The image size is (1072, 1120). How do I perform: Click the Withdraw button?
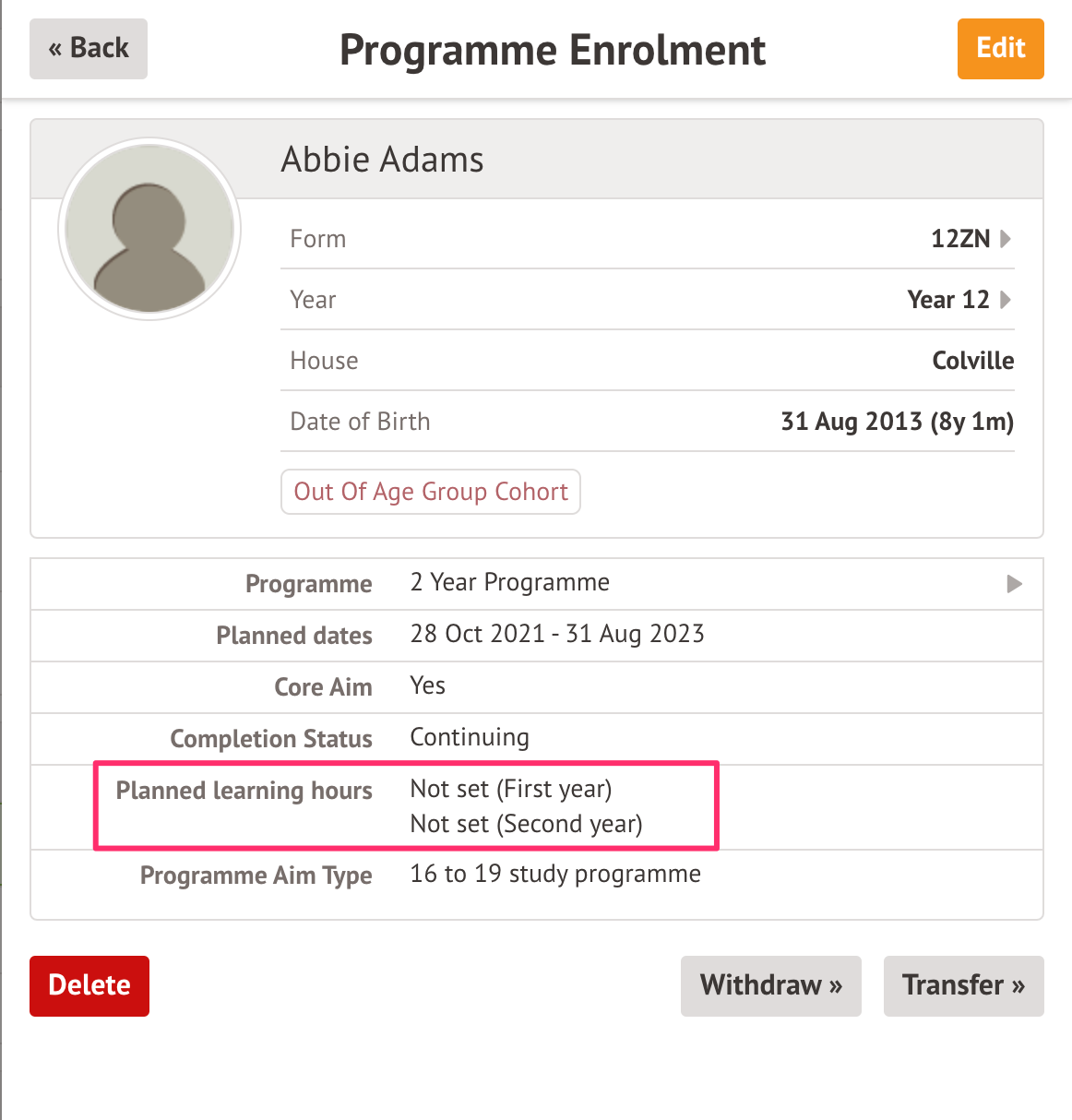770,985
